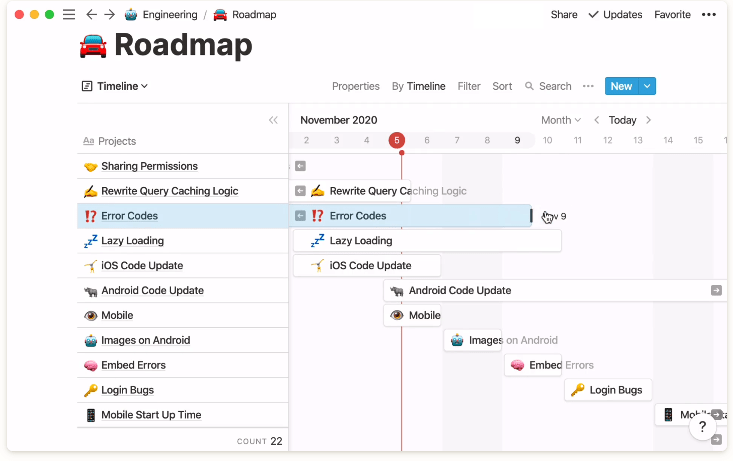Click the New button
Screen dimensions: 733x461
pos(621,87)
